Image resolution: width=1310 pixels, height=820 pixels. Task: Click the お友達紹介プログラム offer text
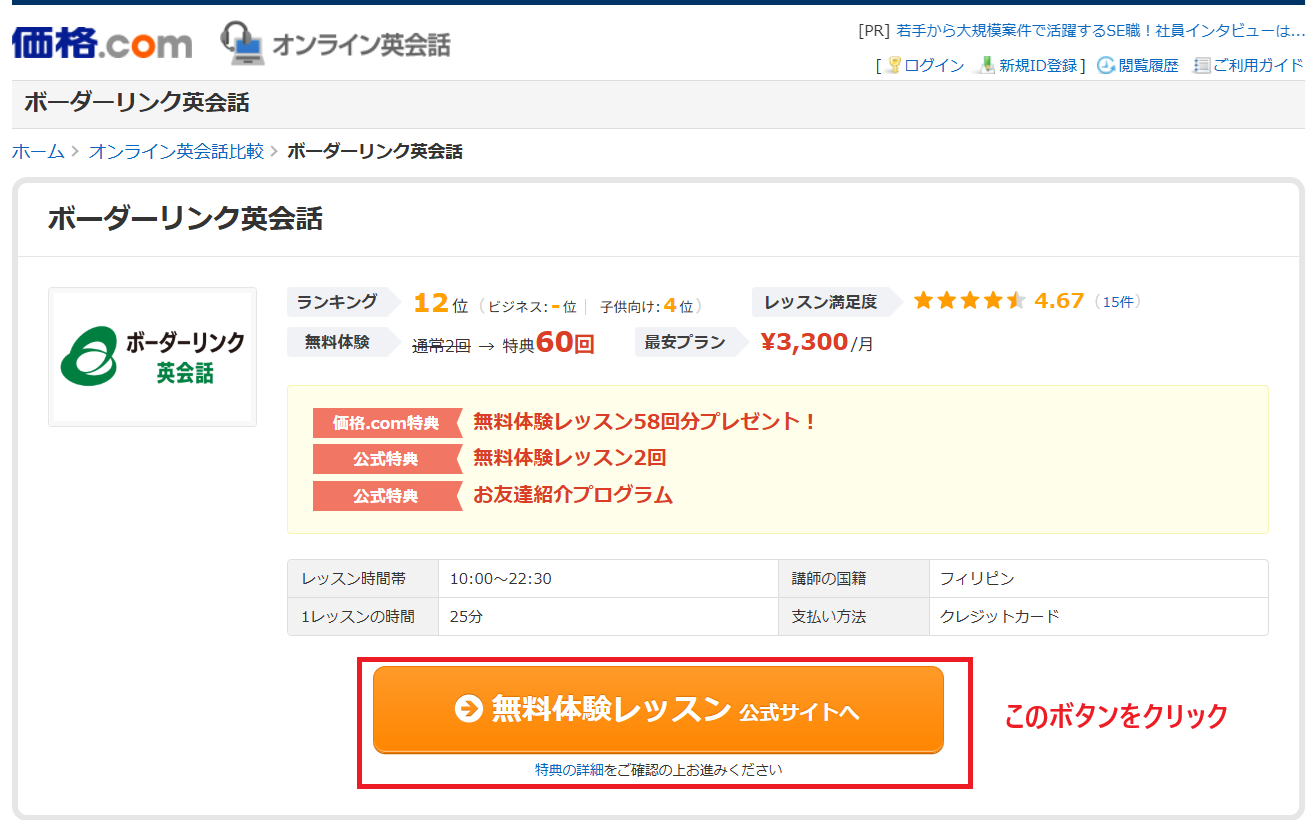[573, 495]
